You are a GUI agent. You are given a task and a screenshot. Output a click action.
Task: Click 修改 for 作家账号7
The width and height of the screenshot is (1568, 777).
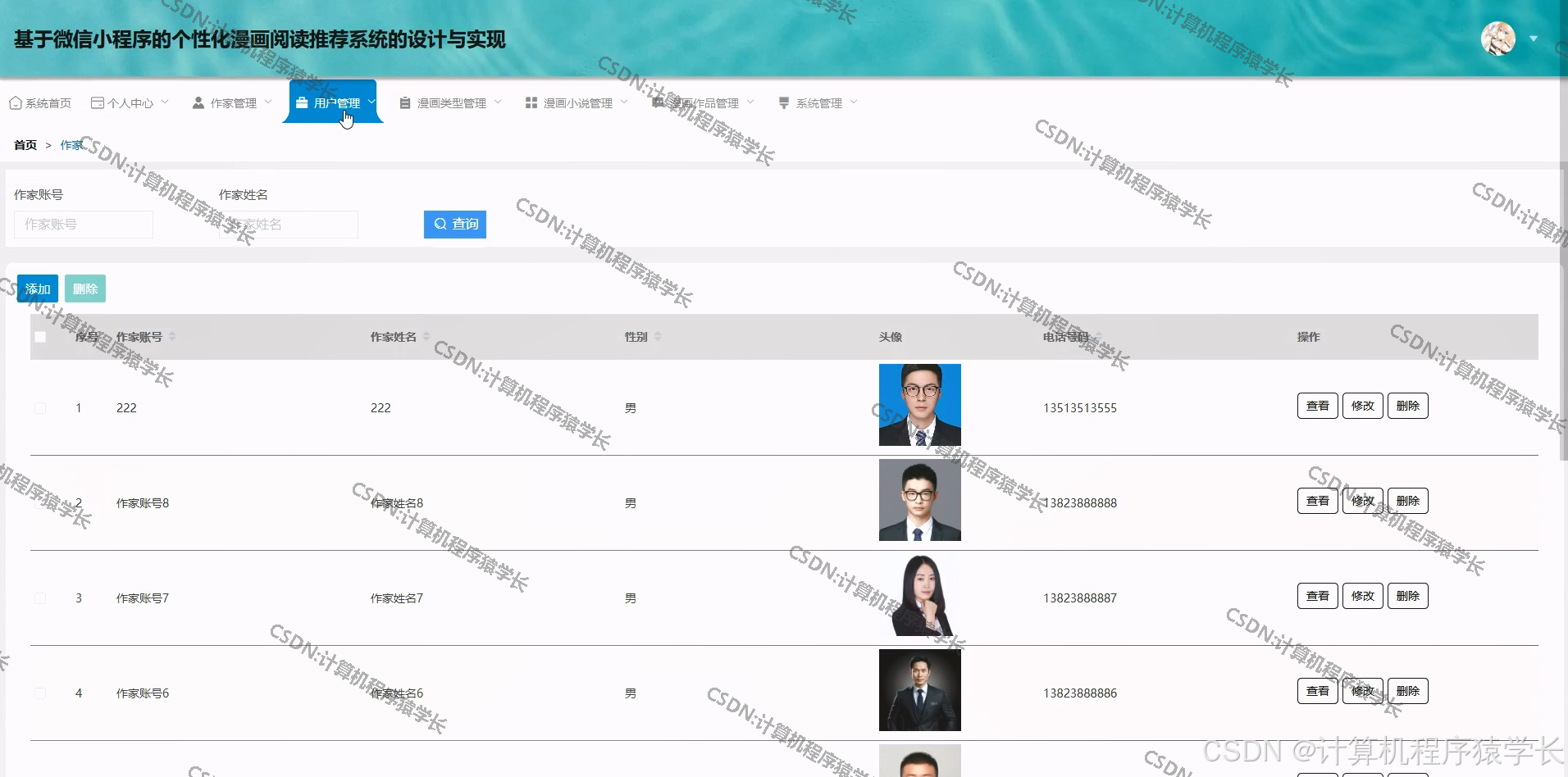point(1363,596)
